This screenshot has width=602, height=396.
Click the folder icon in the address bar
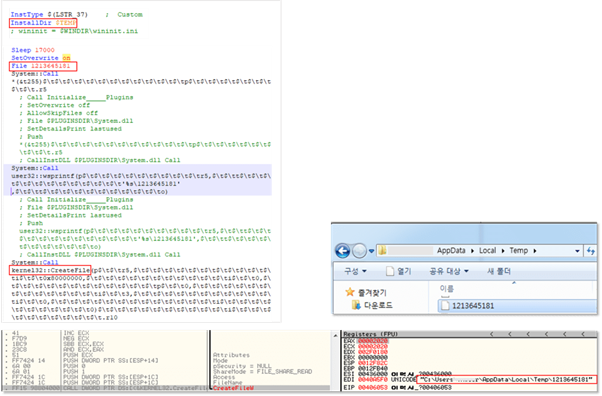pyautogui.click(x=382, y=251)
